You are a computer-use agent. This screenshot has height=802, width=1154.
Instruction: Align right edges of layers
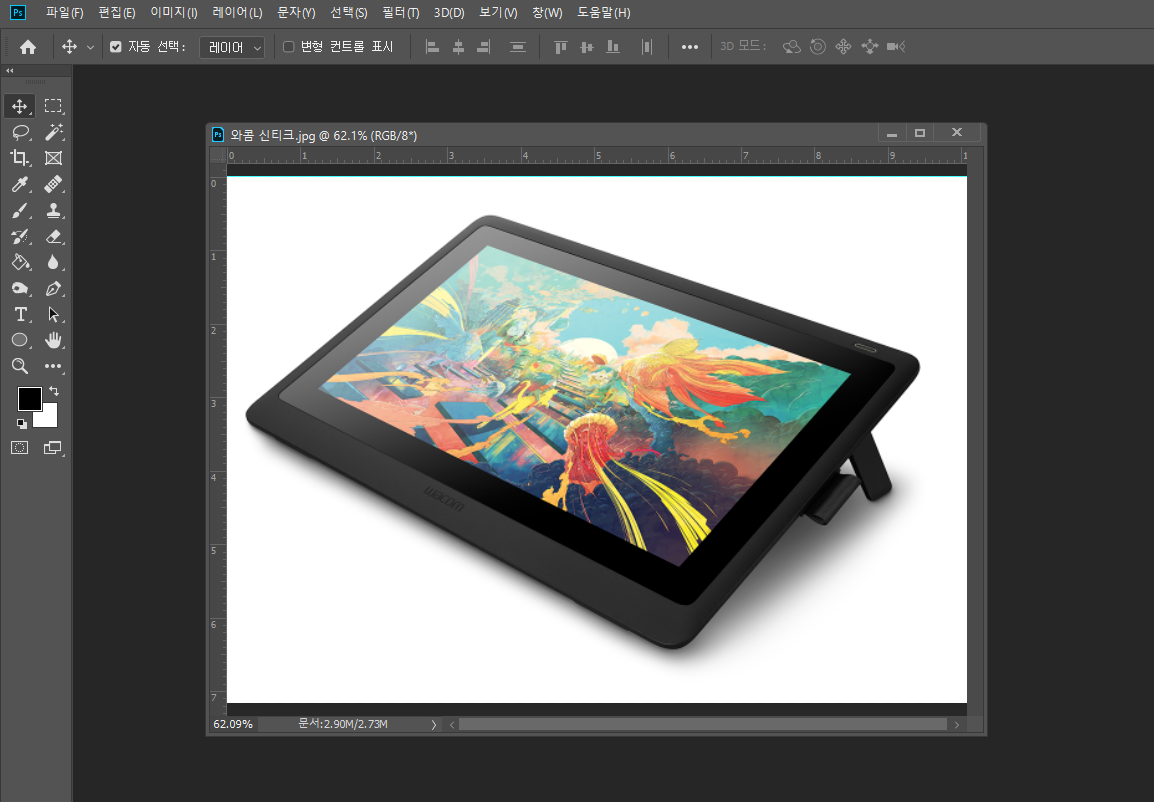[x=484, y=47]
